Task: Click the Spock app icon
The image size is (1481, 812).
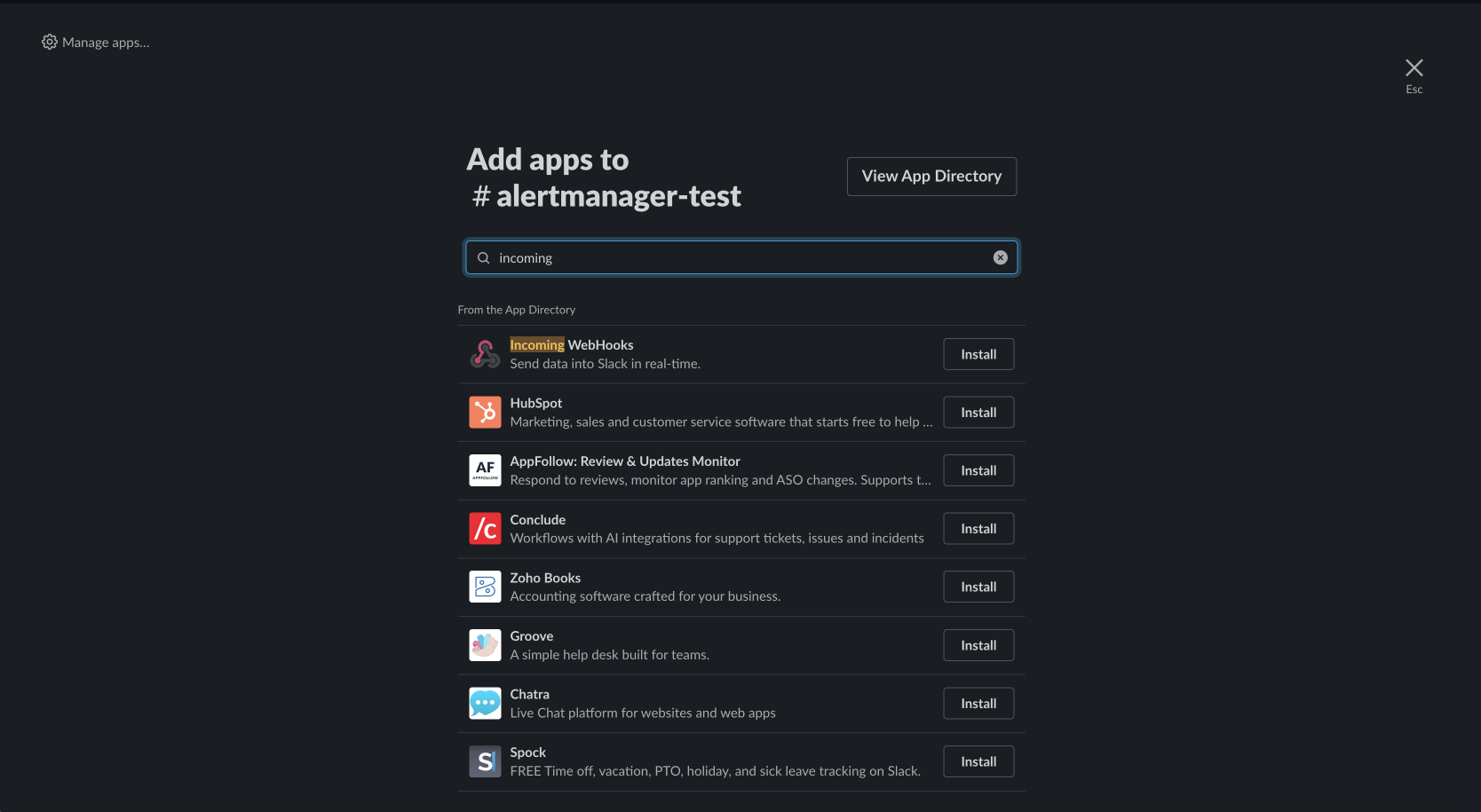Action: [485, 761]
